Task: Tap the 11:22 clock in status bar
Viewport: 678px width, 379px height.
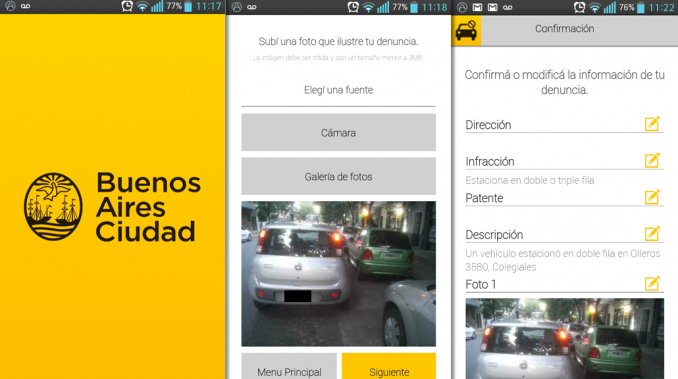Action: click(662, 7)
